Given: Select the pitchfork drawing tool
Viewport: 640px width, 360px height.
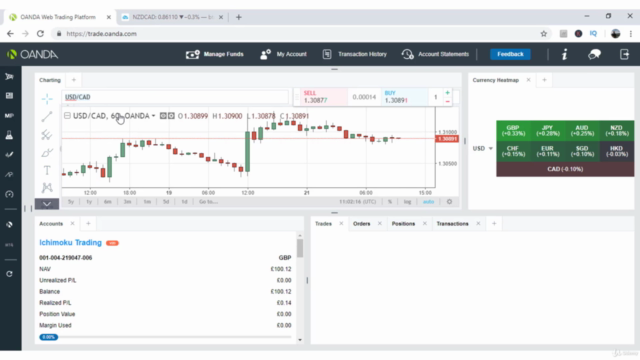Looking at the screenshot, I should (47, 134).
